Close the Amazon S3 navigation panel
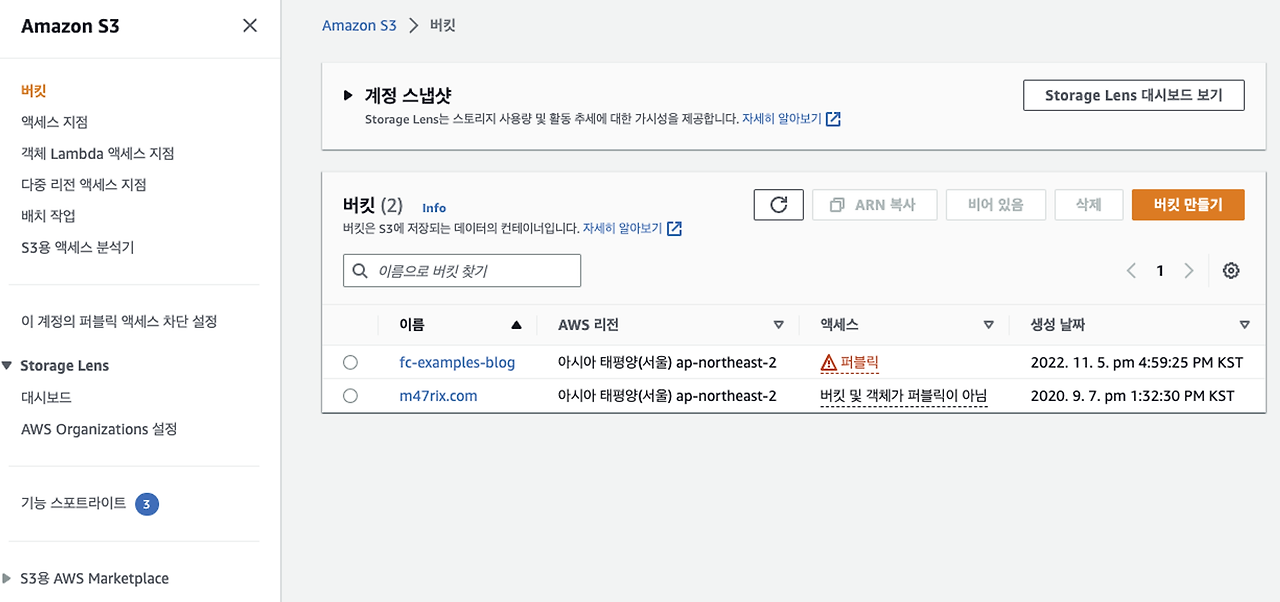Image resolution: width=1280 pixels, height=602 pixels. (x=250, y=26)
